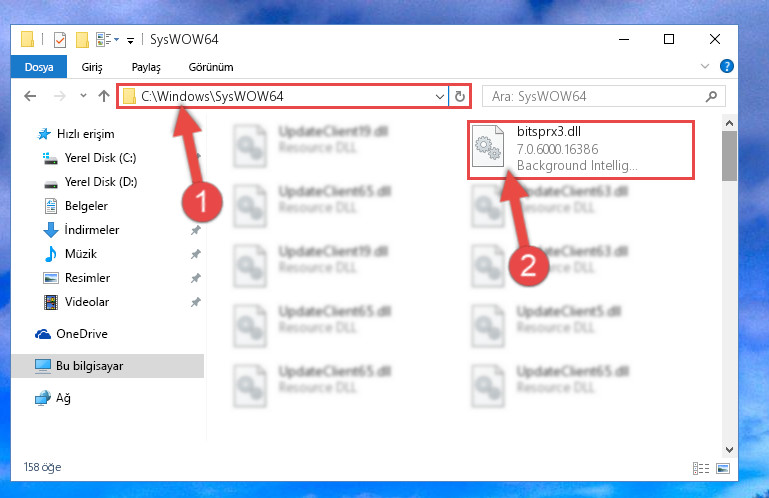769x498 pixels.
Task: Toggle the pin beside Videolar
Action: point(196,302)
